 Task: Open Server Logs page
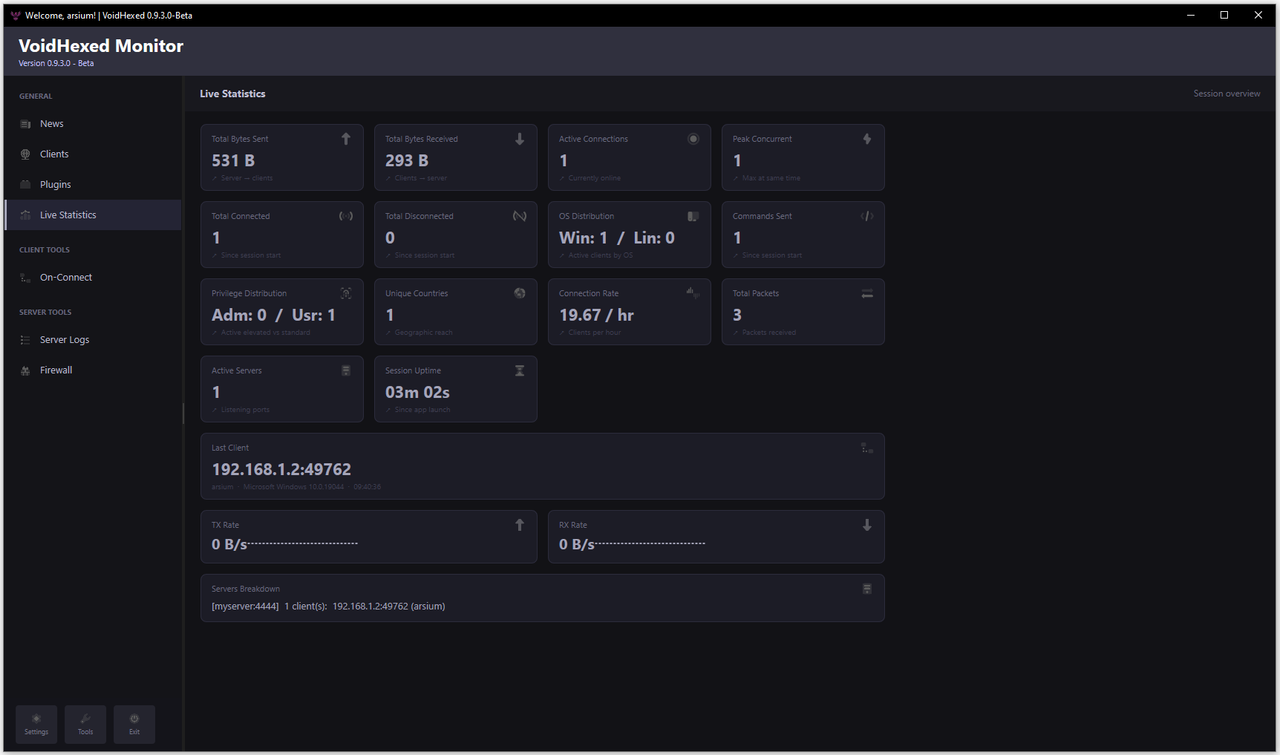coord(92,340)
